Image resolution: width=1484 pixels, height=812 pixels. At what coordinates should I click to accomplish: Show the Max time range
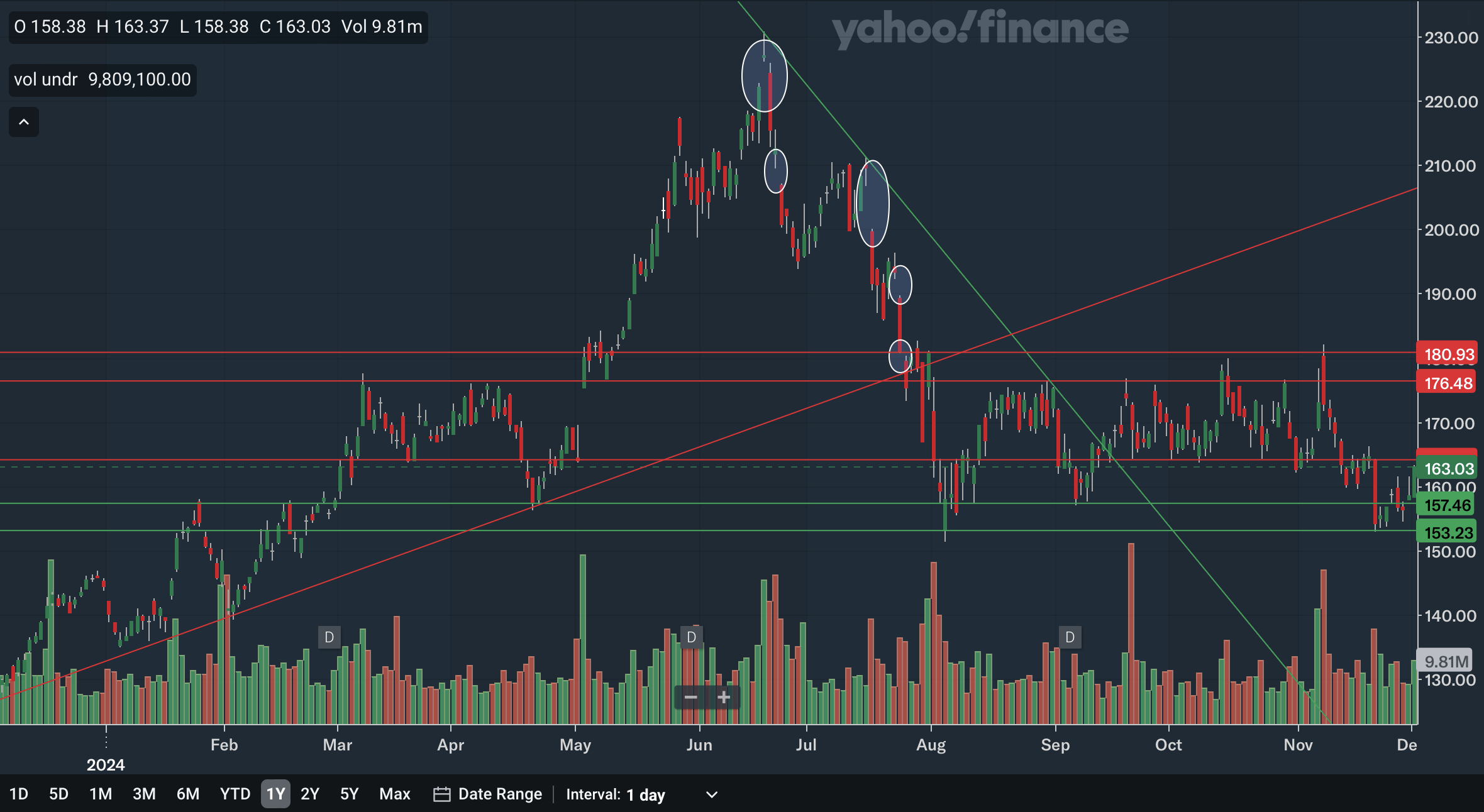395,794
